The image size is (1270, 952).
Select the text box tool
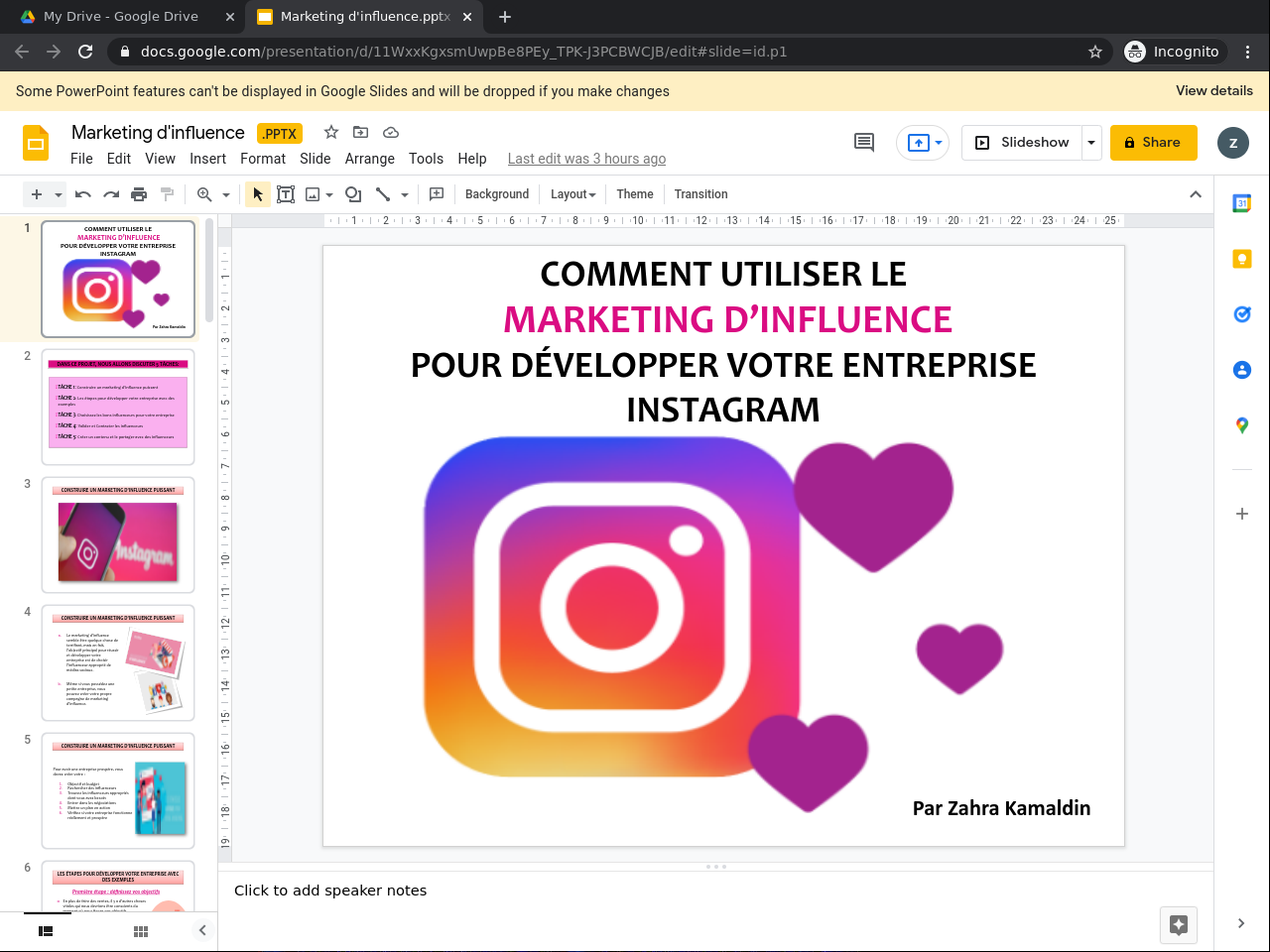[286, 194]
